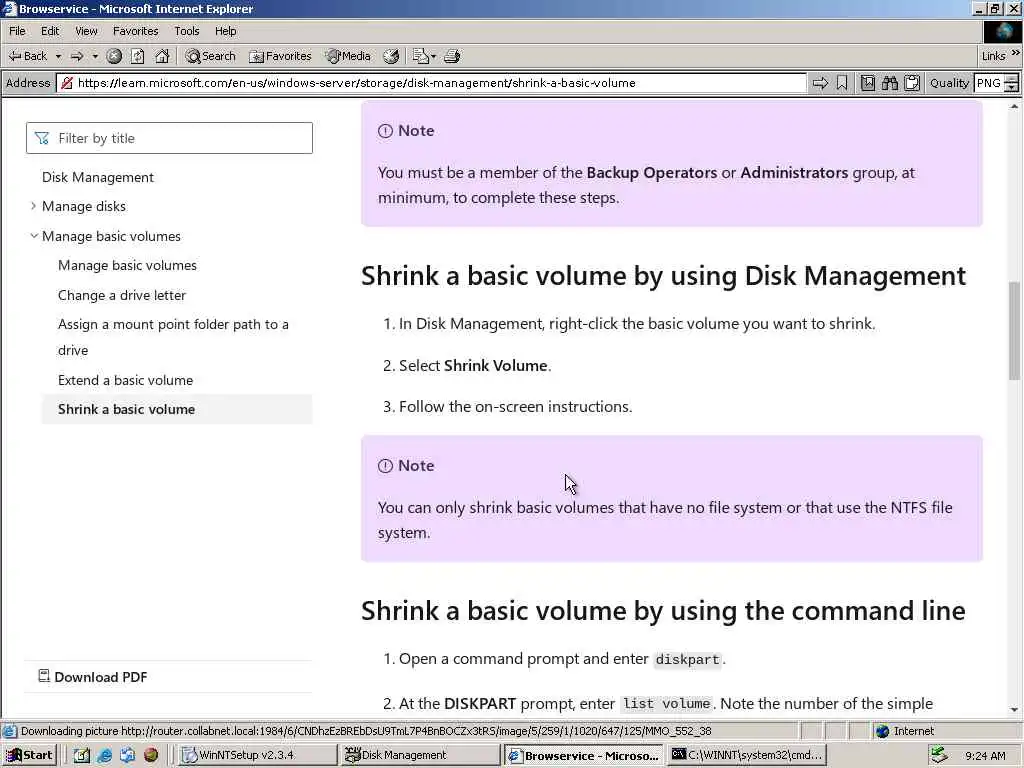Image resolution: width=1024 pixels, height=768 pixels.
Task: Click the Shrink Volume bold text
Action: [496, 366]
